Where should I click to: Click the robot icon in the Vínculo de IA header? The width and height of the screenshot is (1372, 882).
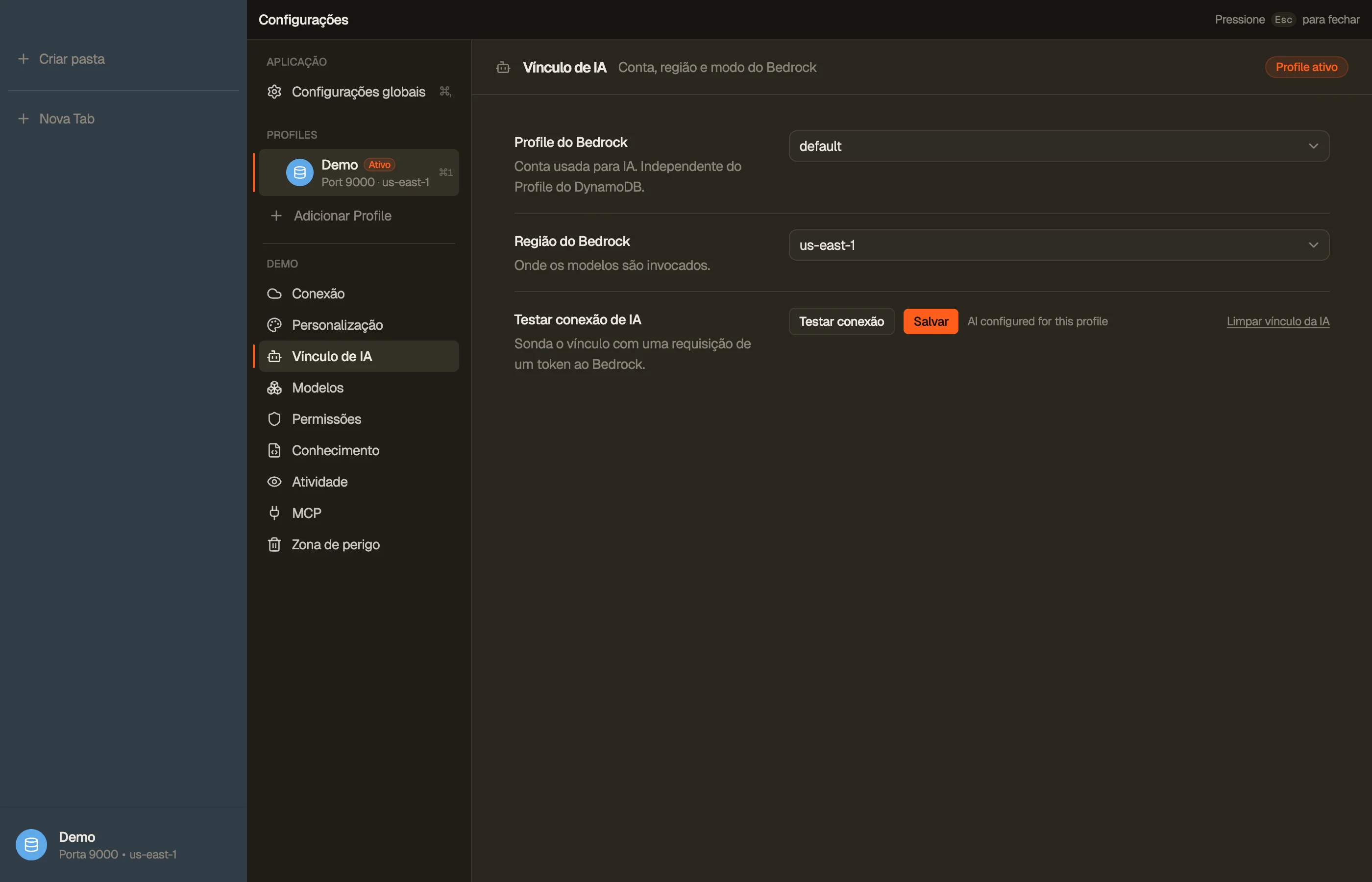pyautogui.click(x=503, y=68)
